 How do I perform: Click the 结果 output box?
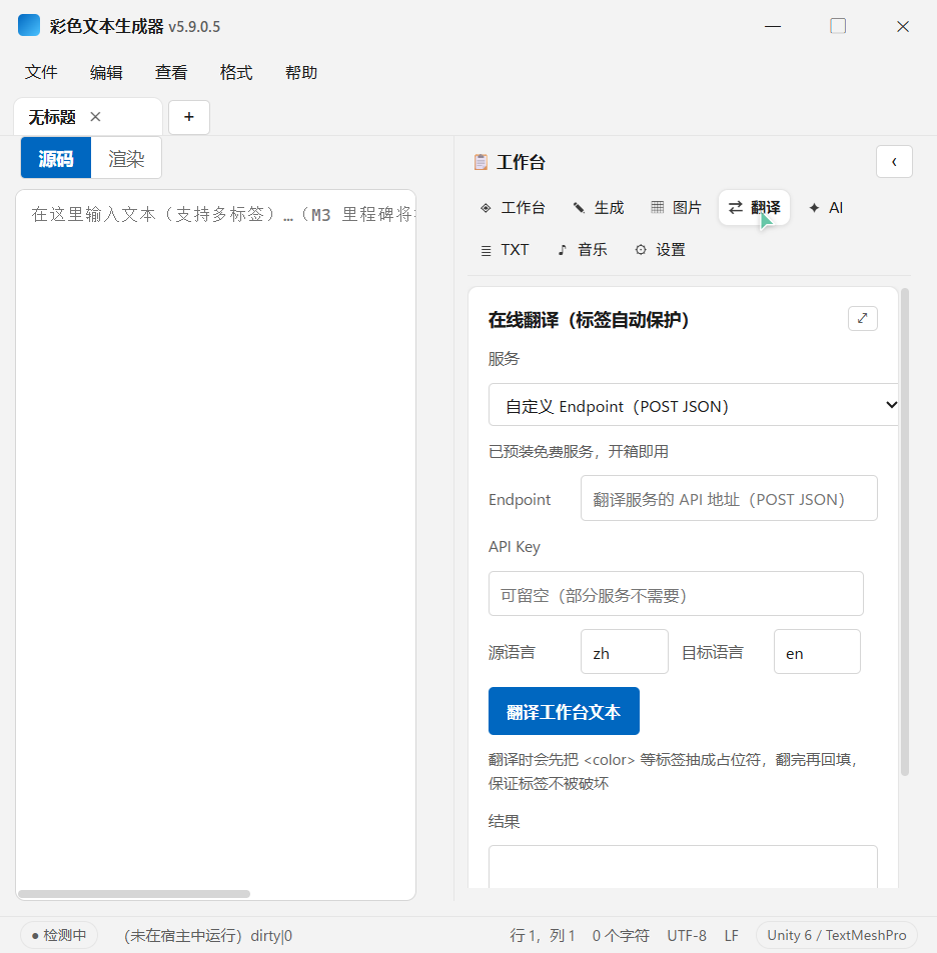[x=683, y=867]
